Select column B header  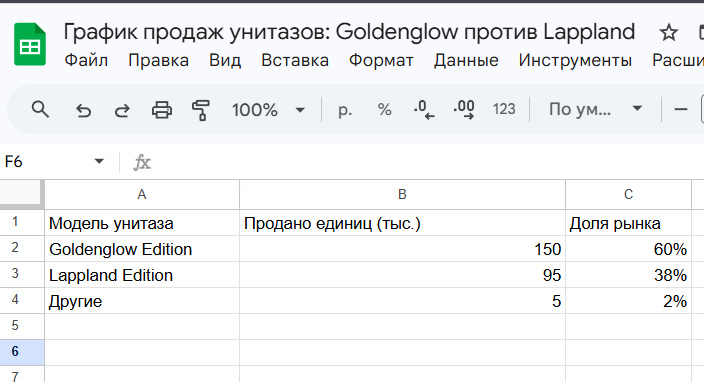(x=402, y=194)
